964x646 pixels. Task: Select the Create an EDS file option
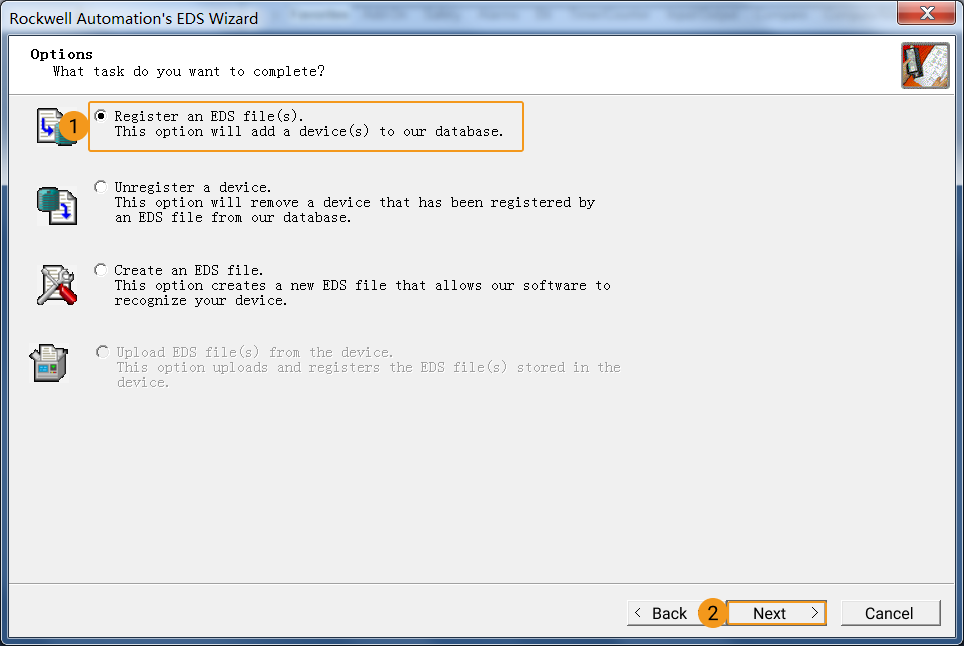coord(100,269)
